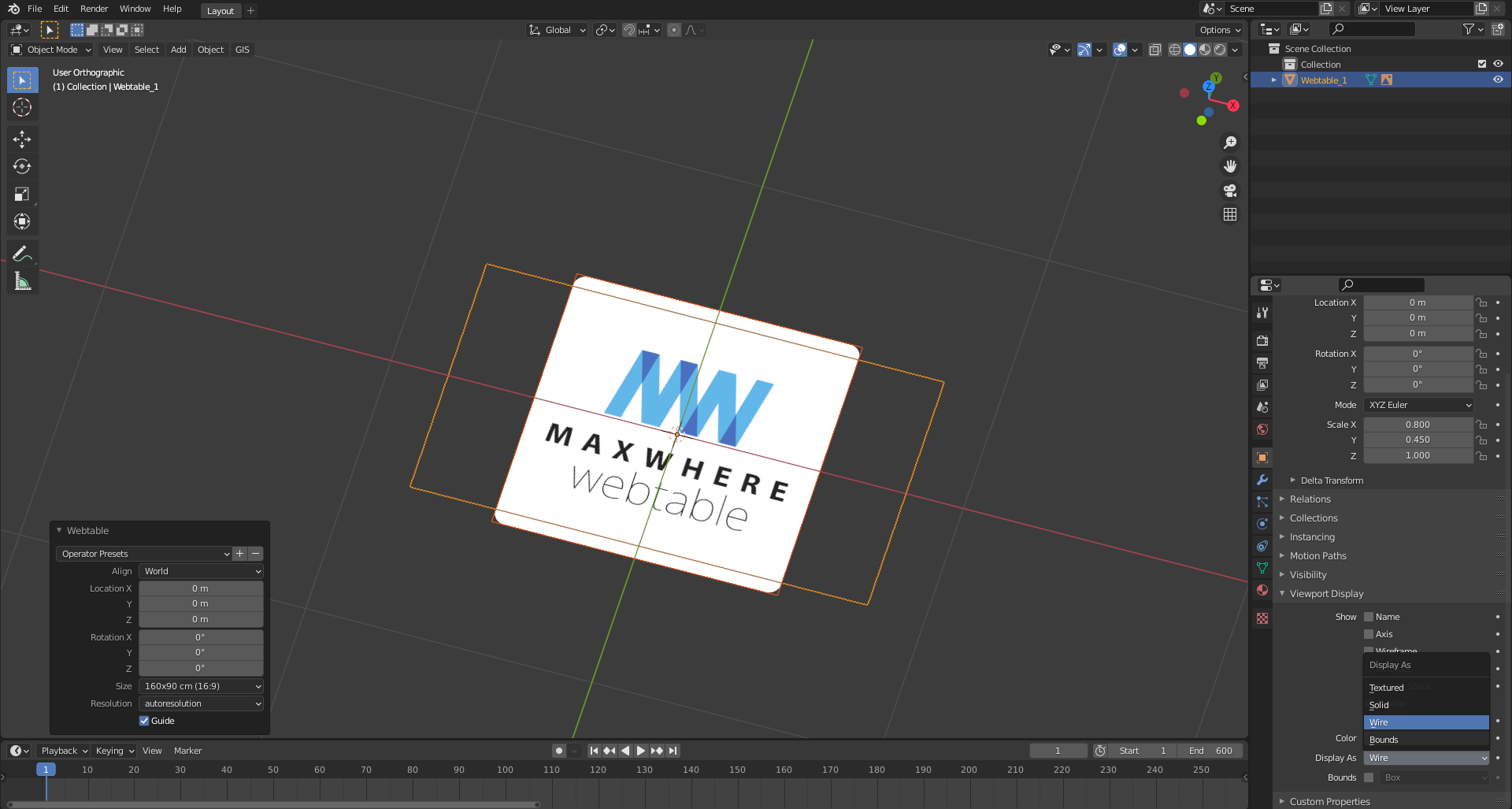Switch to wireframe viewport shading
The height and width of the screenshot is (809, 1512).
pyautogui.click(x=1174, y=50)
